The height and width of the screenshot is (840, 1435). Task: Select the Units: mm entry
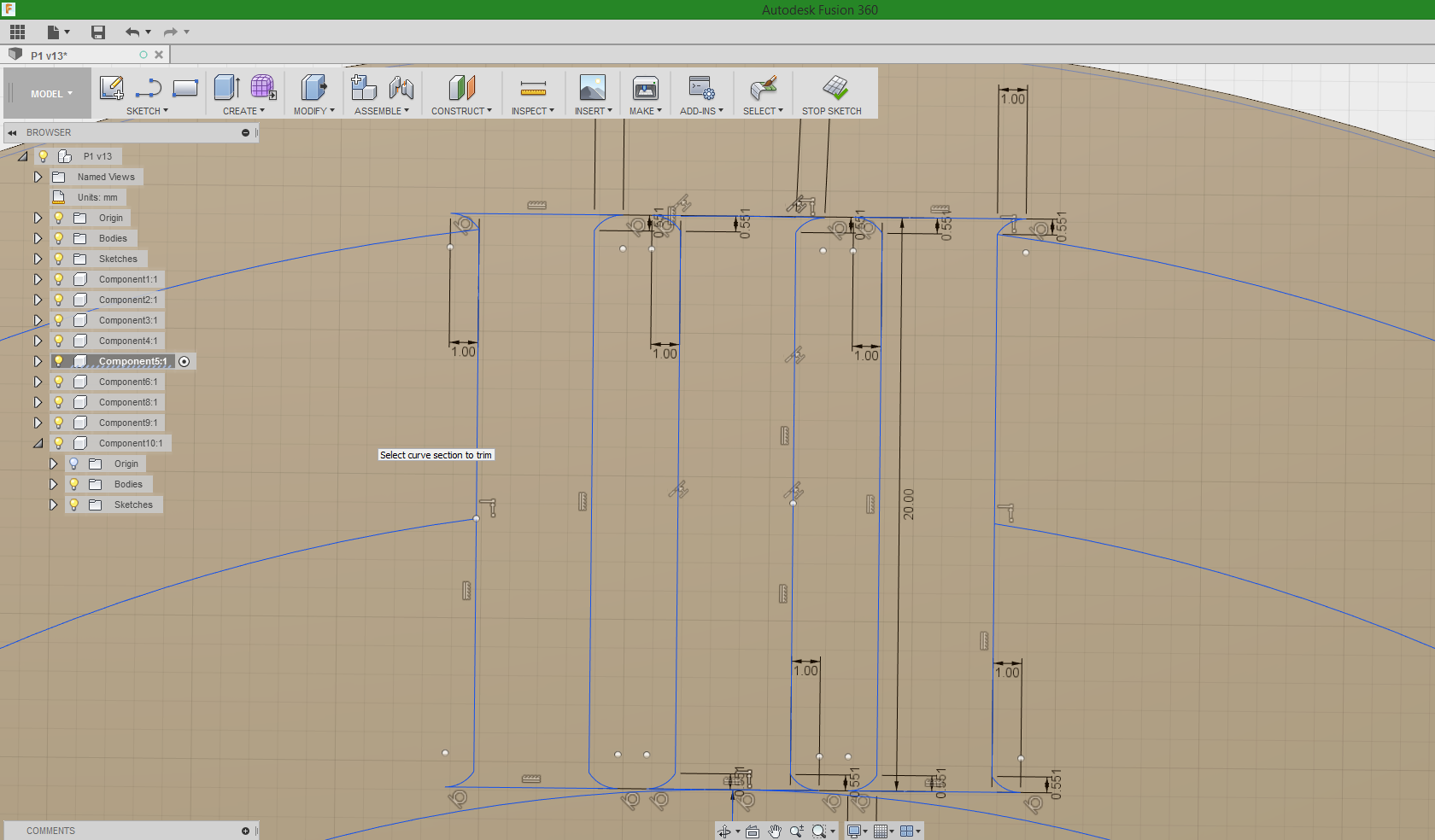click(97, 197)
